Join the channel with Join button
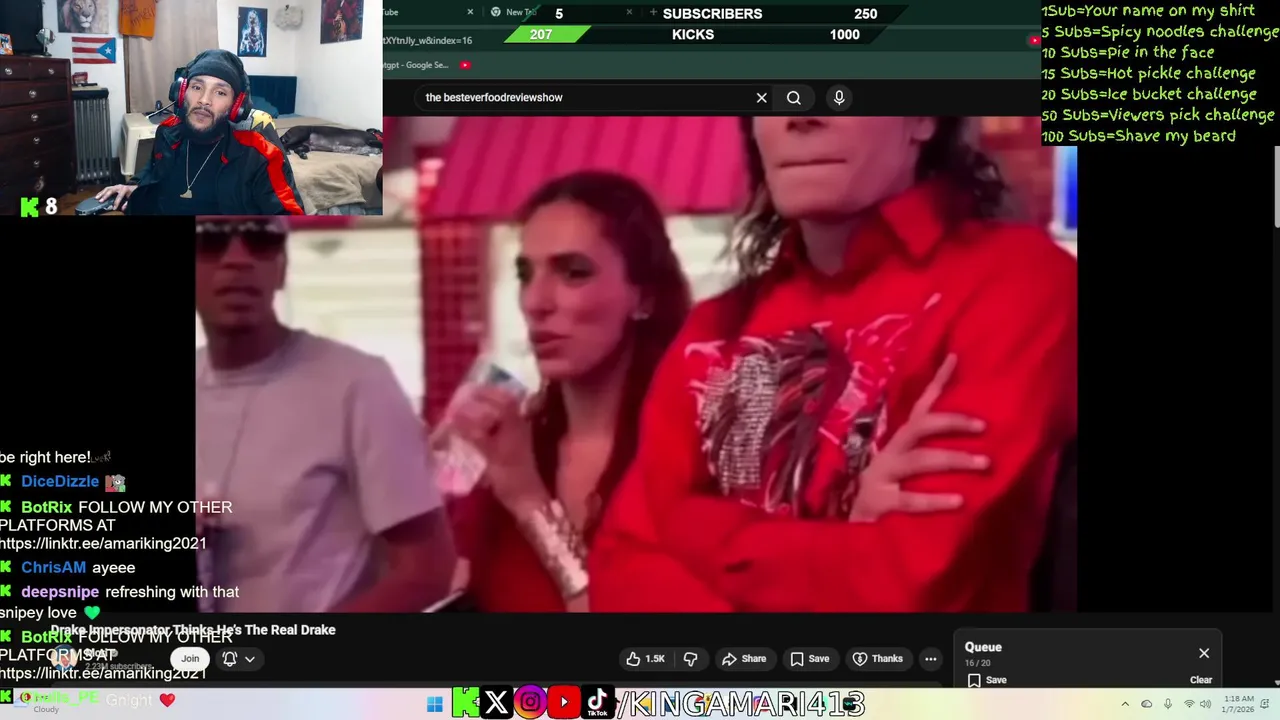The image size is (1280, 720). tap(190, 659)
